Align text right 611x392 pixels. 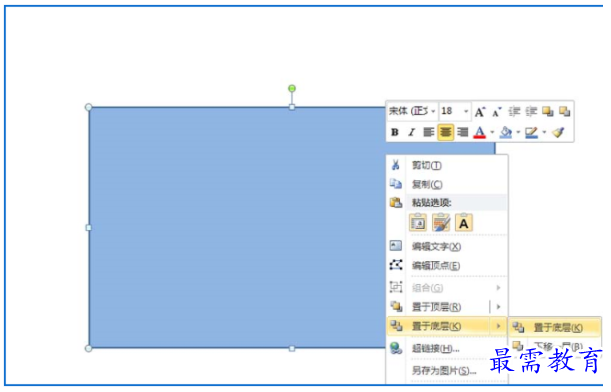463,132
